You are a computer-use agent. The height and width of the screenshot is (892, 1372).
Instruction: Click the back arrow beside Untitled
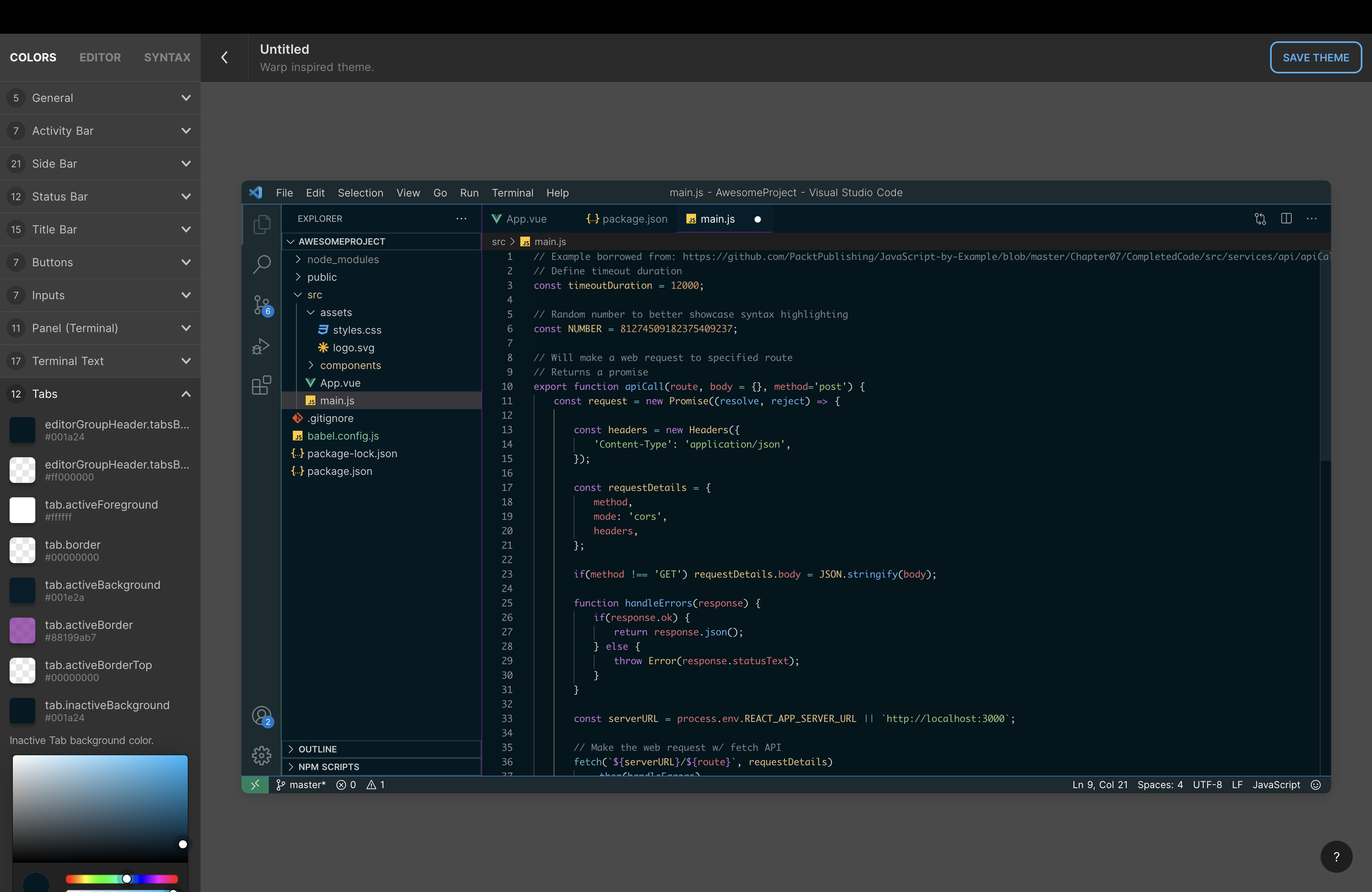click(225, 58)
